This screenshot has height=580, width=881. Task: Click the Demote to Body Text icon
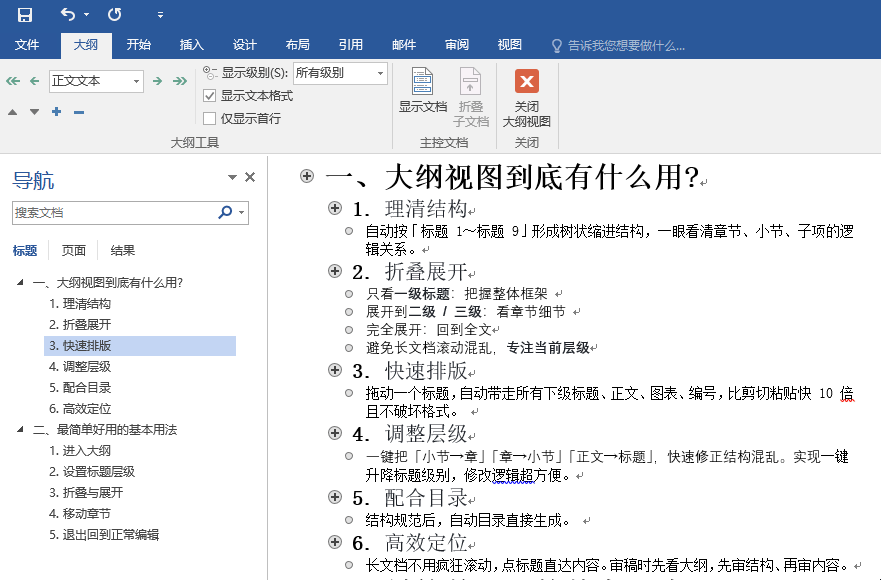181,81
